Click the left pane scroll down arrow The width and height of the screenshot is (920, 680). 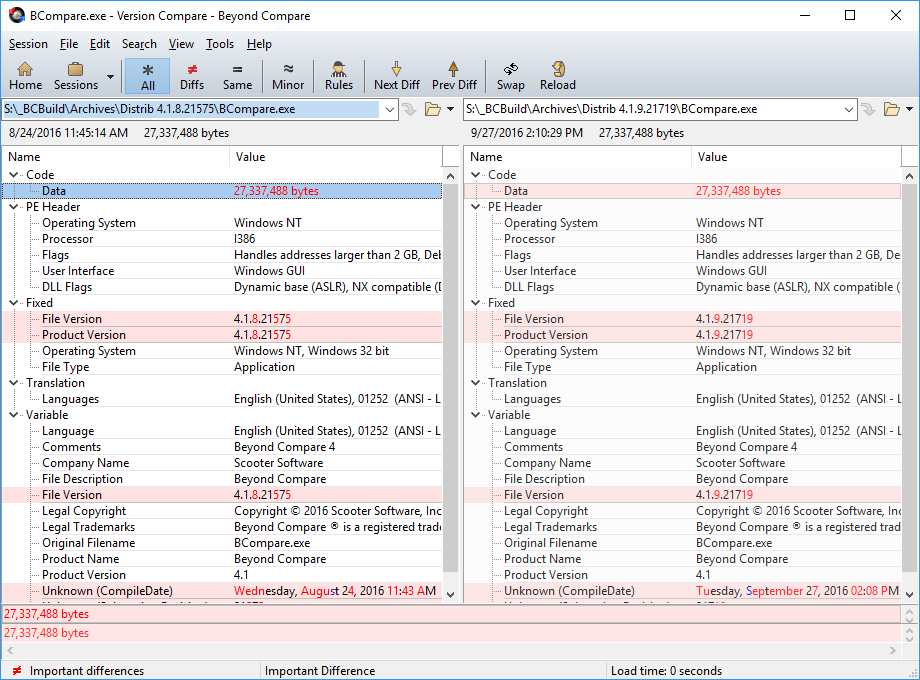pyautogui.click(x=451, y=594)
